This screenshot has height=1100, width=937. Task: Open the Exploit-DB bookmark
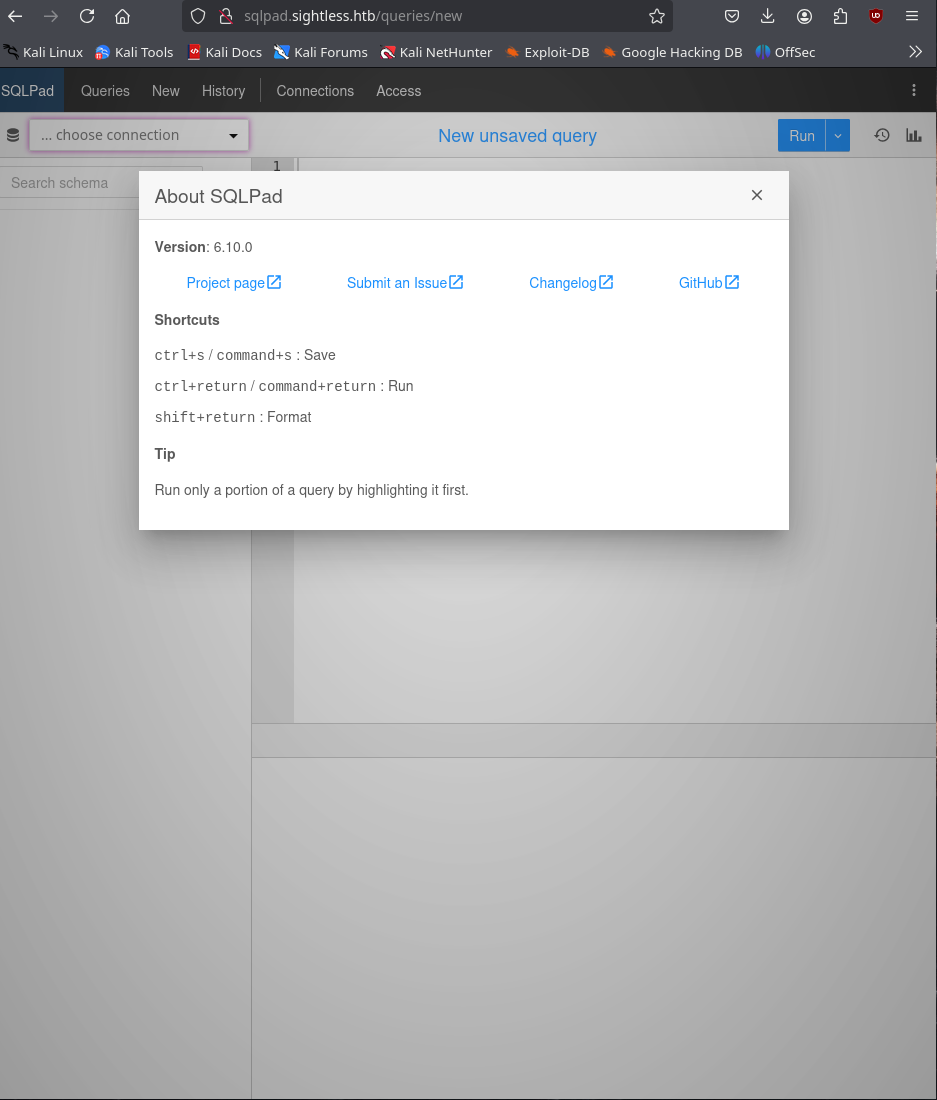coord(547,52)
